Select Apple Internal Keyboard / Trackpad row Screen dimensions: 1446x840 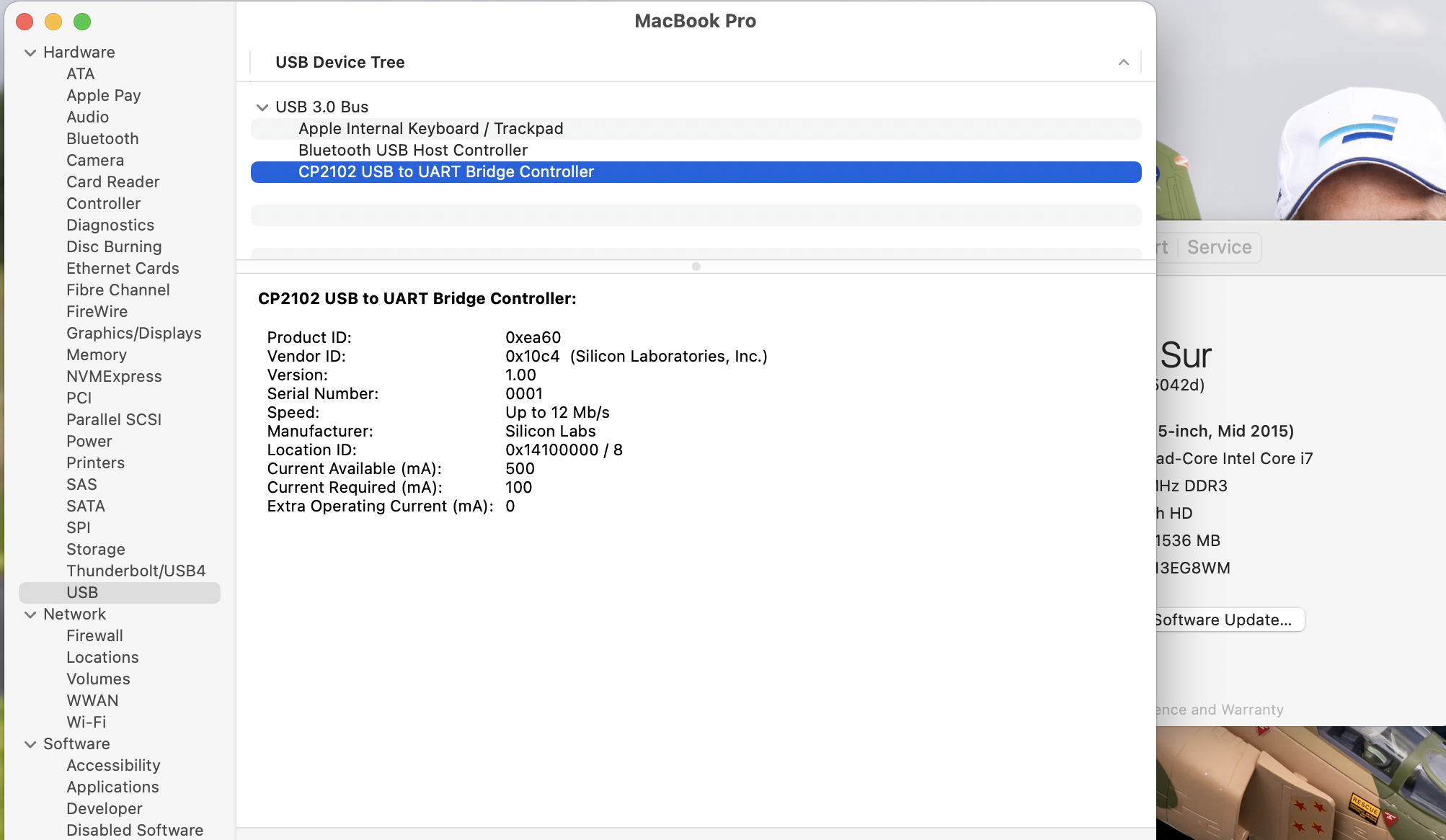430,129
